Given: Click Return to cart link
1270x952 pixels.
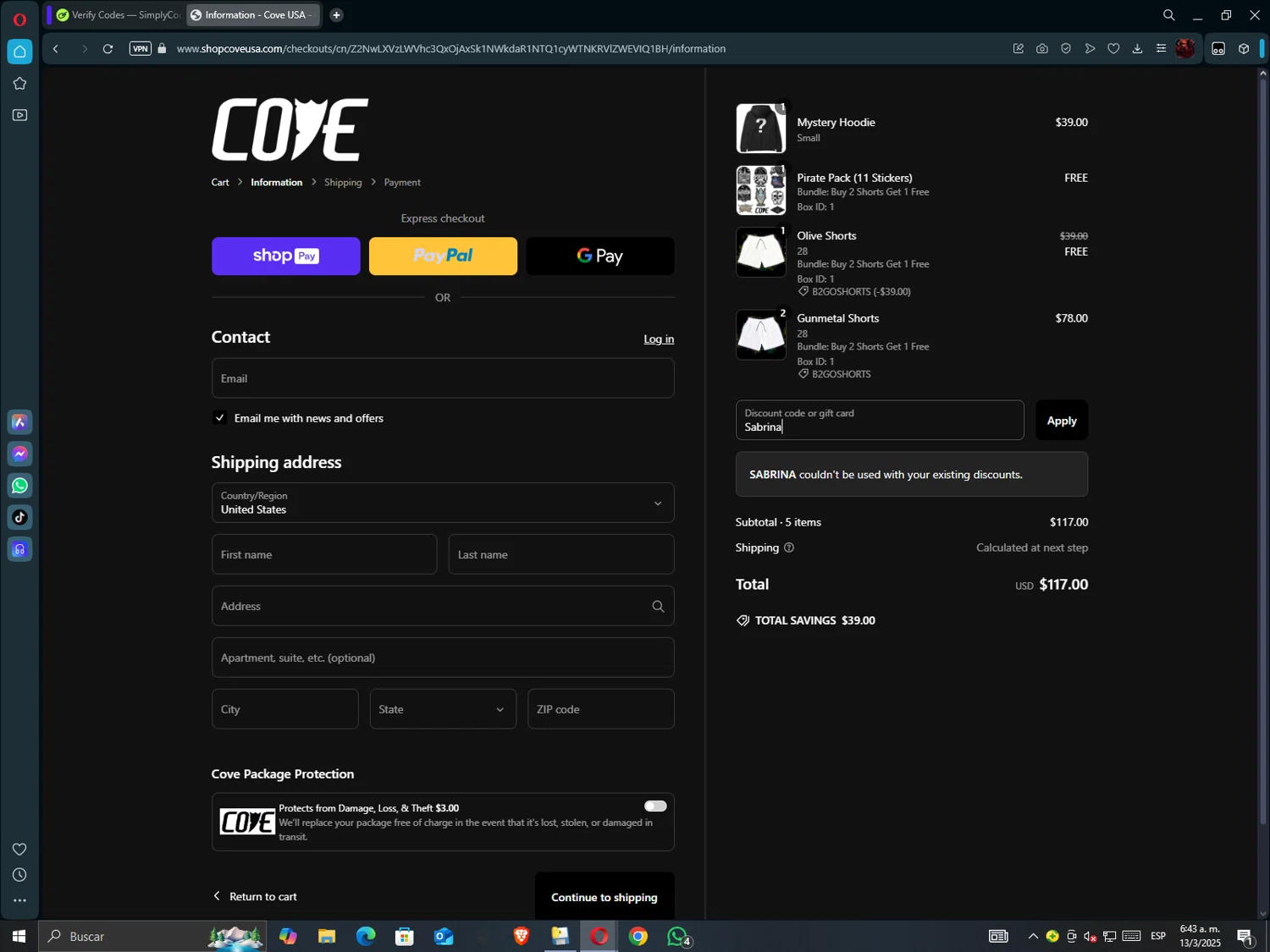Looking at the screenshot, I should point(255,896).
